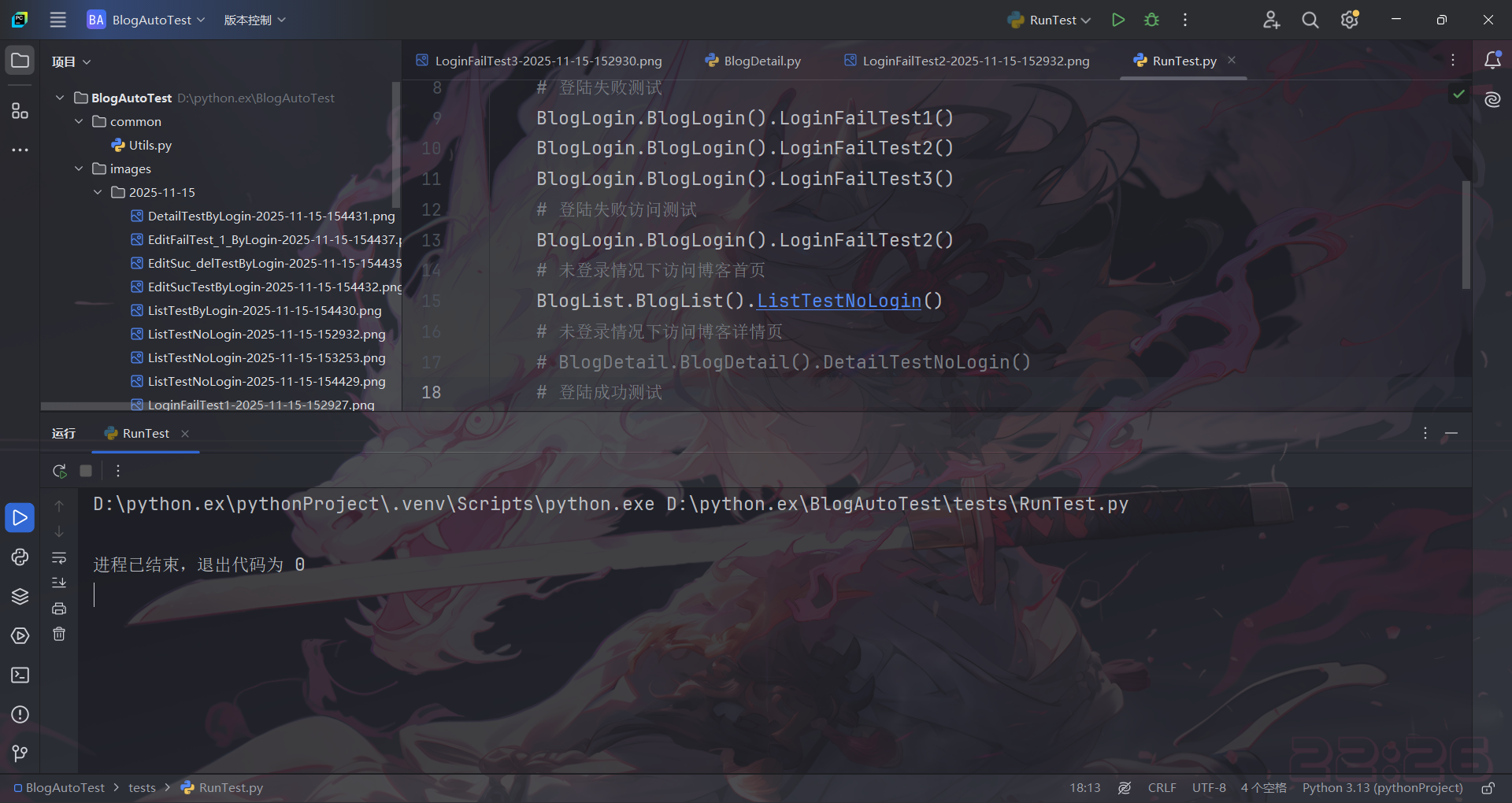The image size is (1512, 803).
Task: Open the 版本控制 dropdown menu
Action: tap(254, 20)
